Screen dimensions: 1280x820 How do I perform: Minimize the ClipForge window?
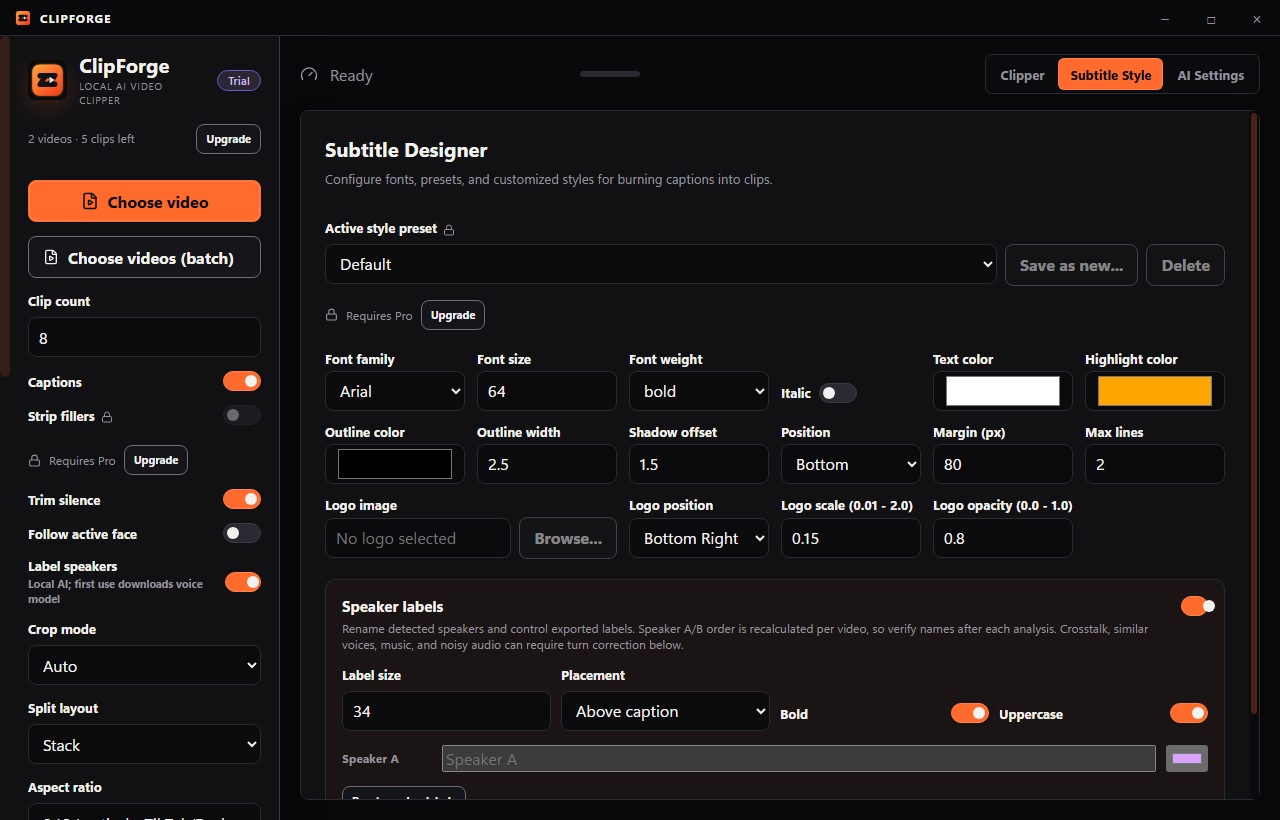1165,19
